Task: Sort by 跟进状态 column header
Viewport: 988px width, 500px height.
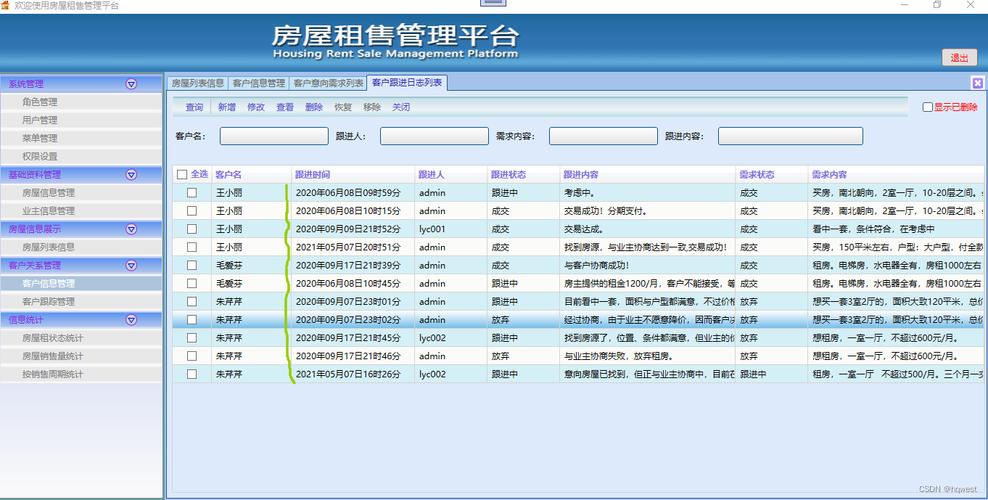Action: 523,174
